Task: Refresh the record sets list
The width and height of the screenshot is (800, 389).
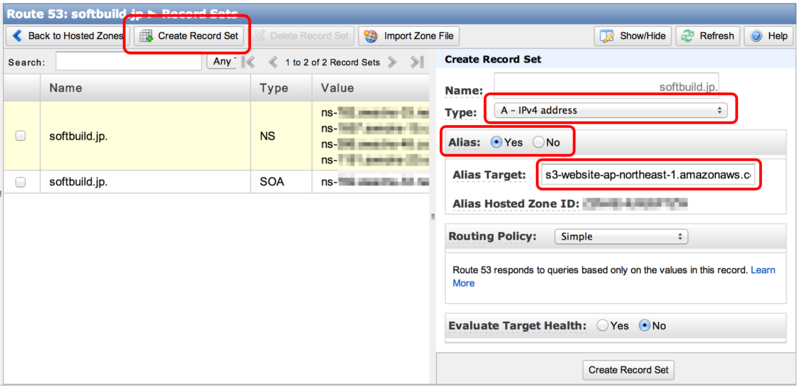Action: 708,36
